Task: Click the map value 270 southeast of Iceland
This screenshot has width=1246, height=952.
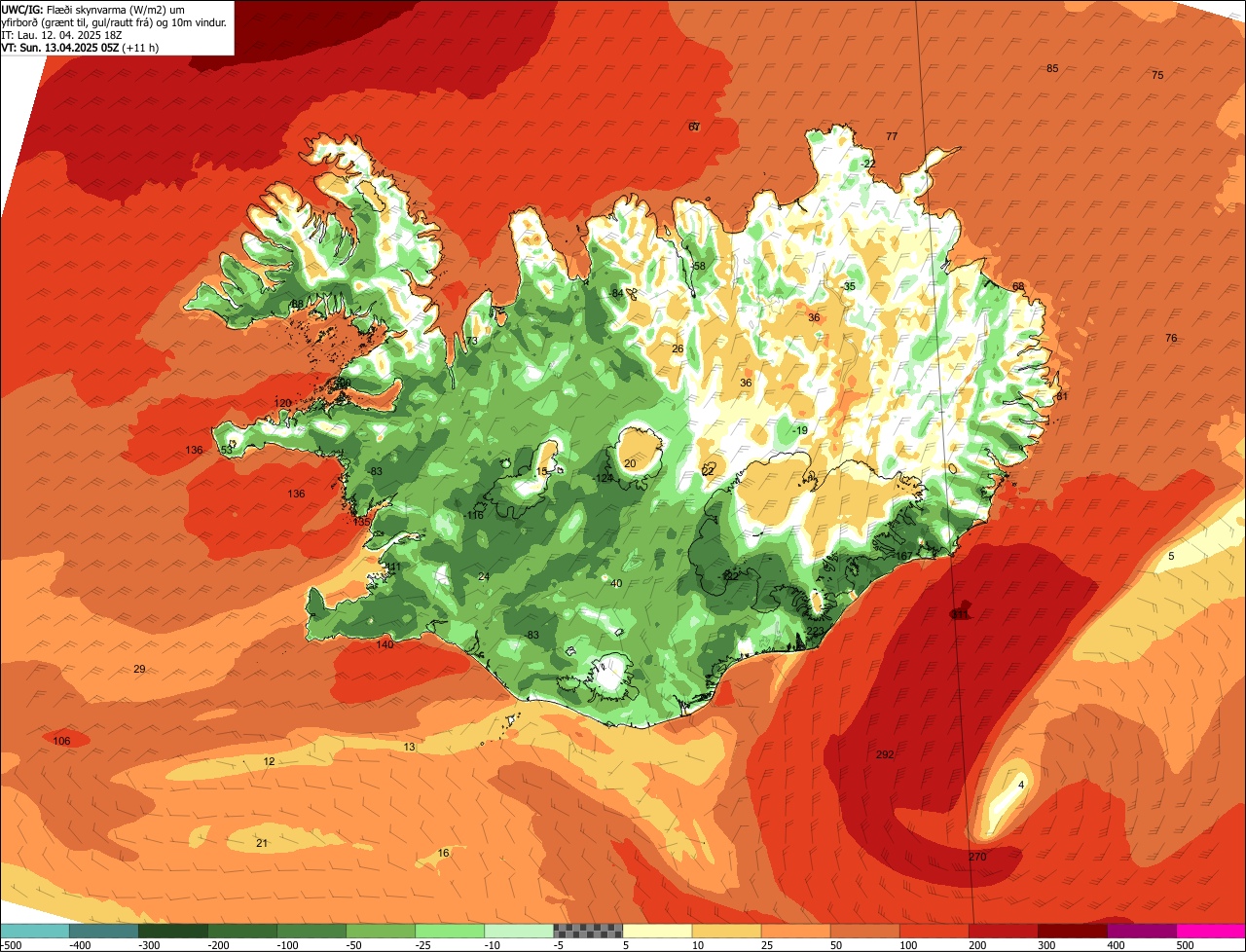Action: click(x=977, y=857)
